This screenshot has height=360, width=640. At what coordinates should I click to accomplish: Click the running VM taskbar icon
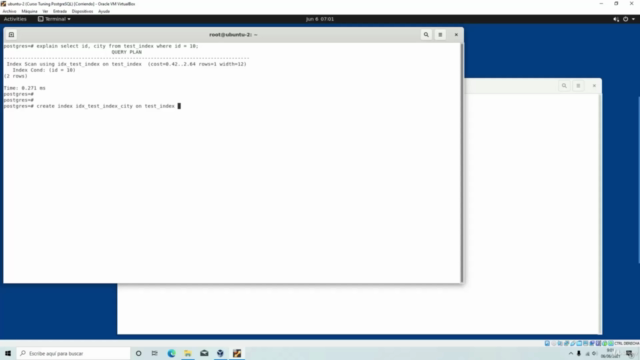click(x=237, y=353)
